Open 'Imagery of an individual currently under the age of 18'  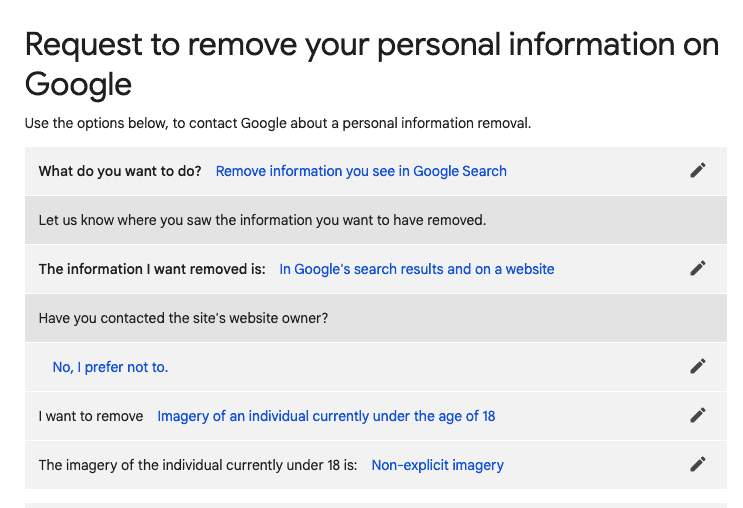[326, 416]
